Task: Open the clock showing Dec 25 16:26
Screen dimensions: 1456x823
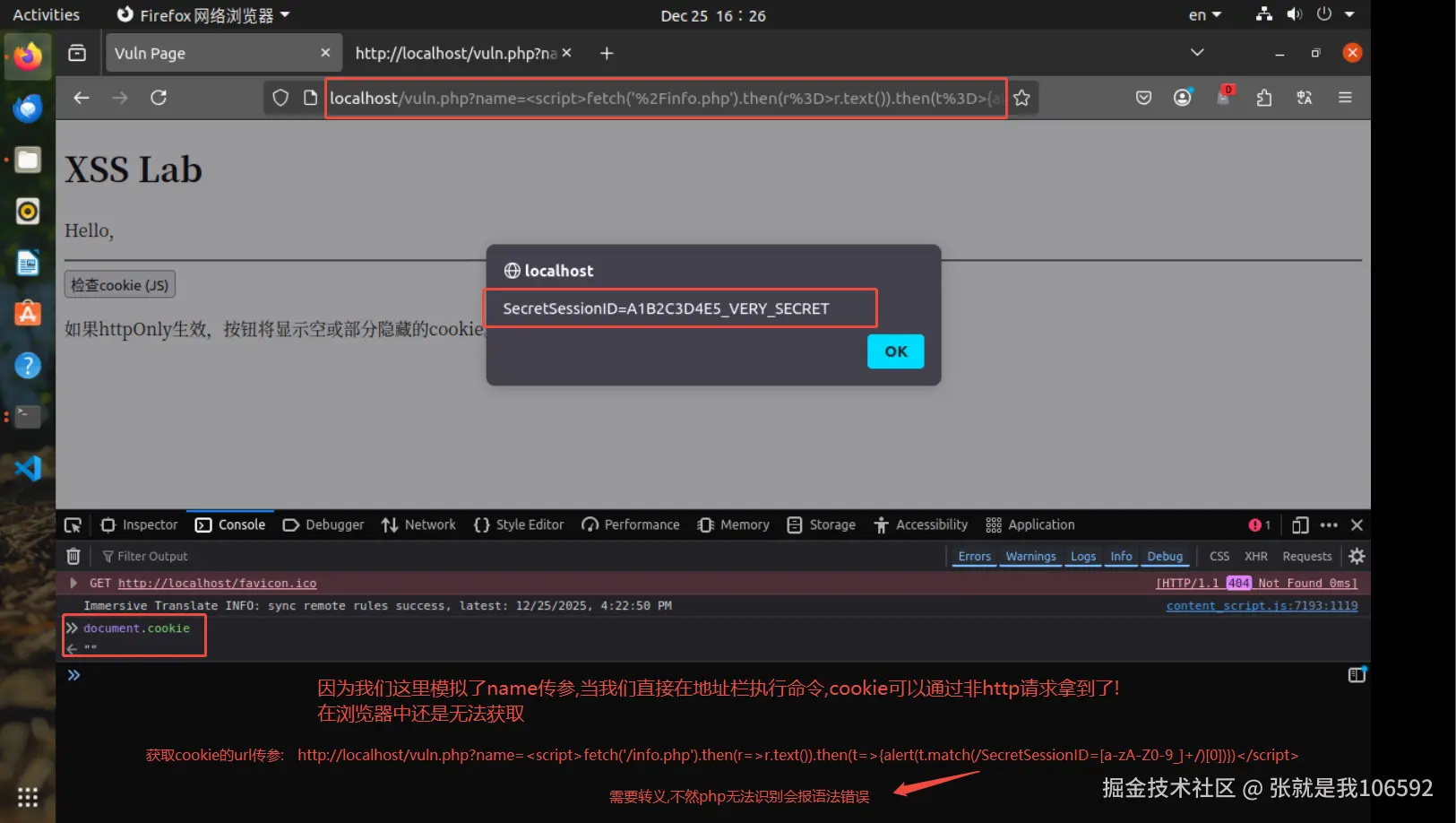Action: tap(713, 15)
